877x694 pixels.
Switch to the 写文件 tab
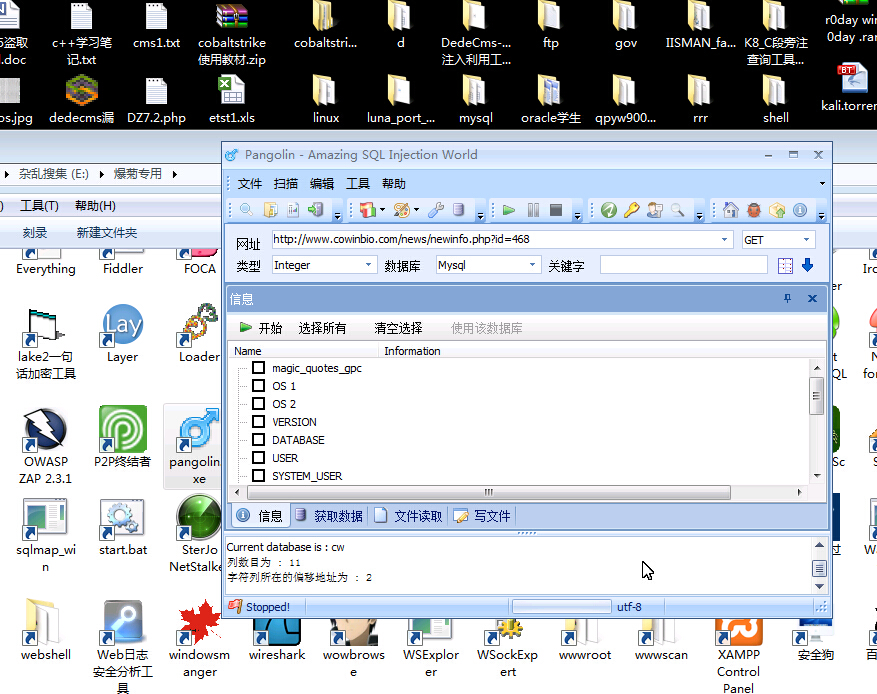click(x=483, y=516)
